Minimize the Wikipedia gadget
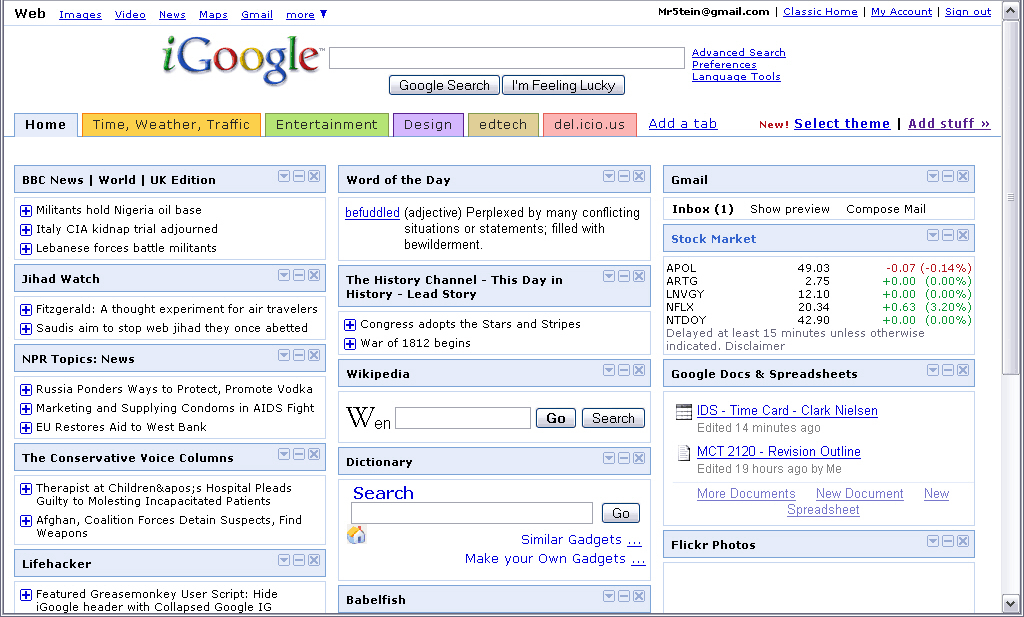1024x617 pixels. coord(624,370)
